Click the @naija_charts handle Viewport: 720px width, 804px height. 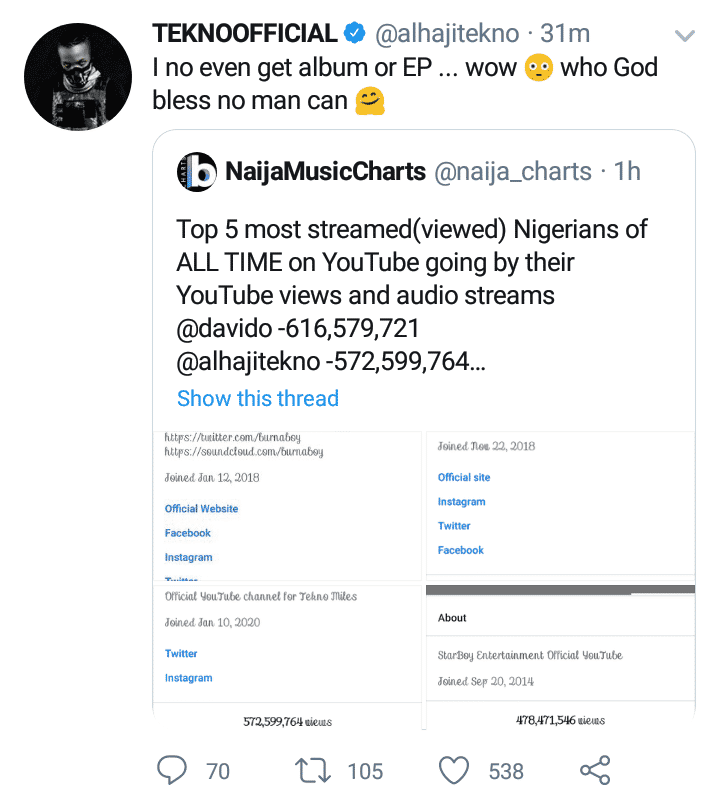(513, 171)
